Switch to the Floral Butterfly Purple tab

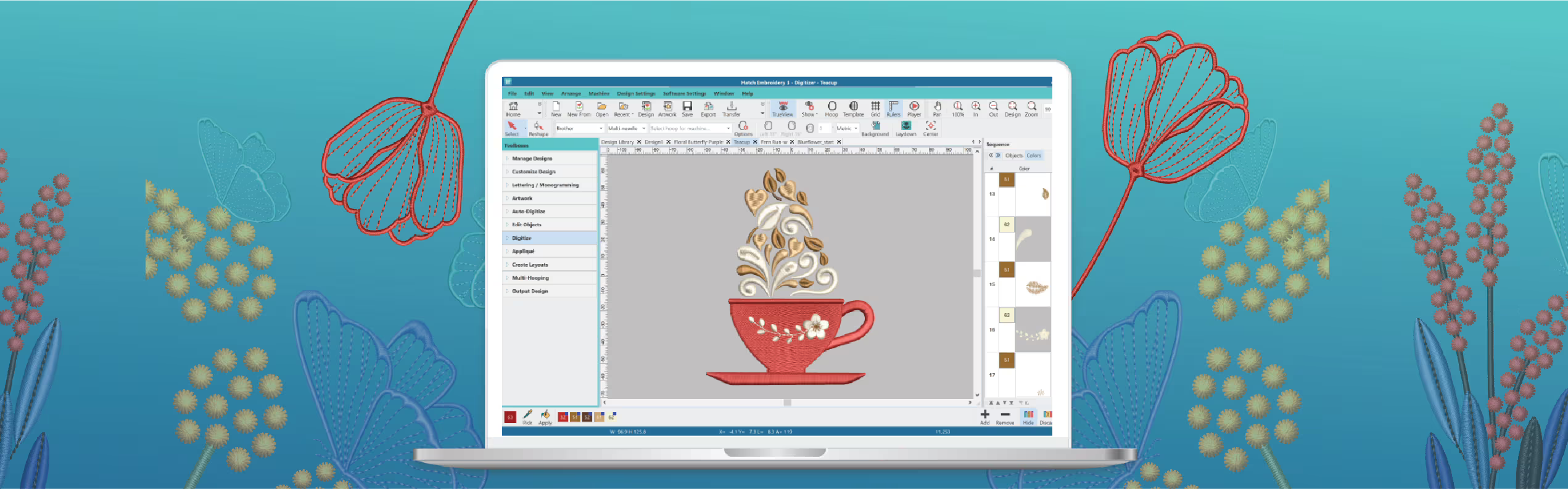click(x=698, y=142)
